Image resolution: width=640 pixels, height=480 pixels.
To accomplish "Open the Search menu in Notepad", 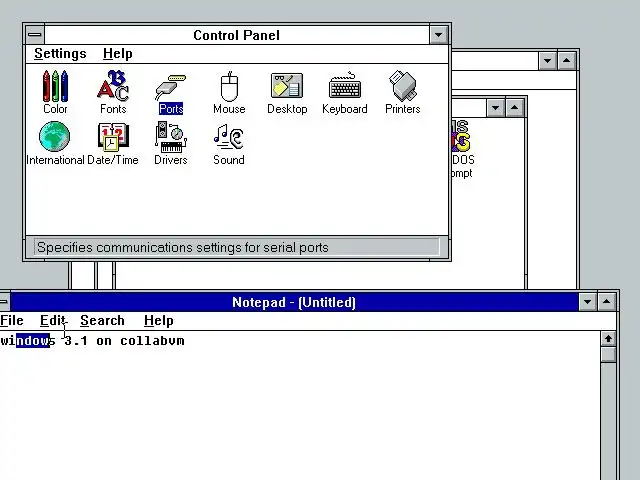I will tap(102, 320).
